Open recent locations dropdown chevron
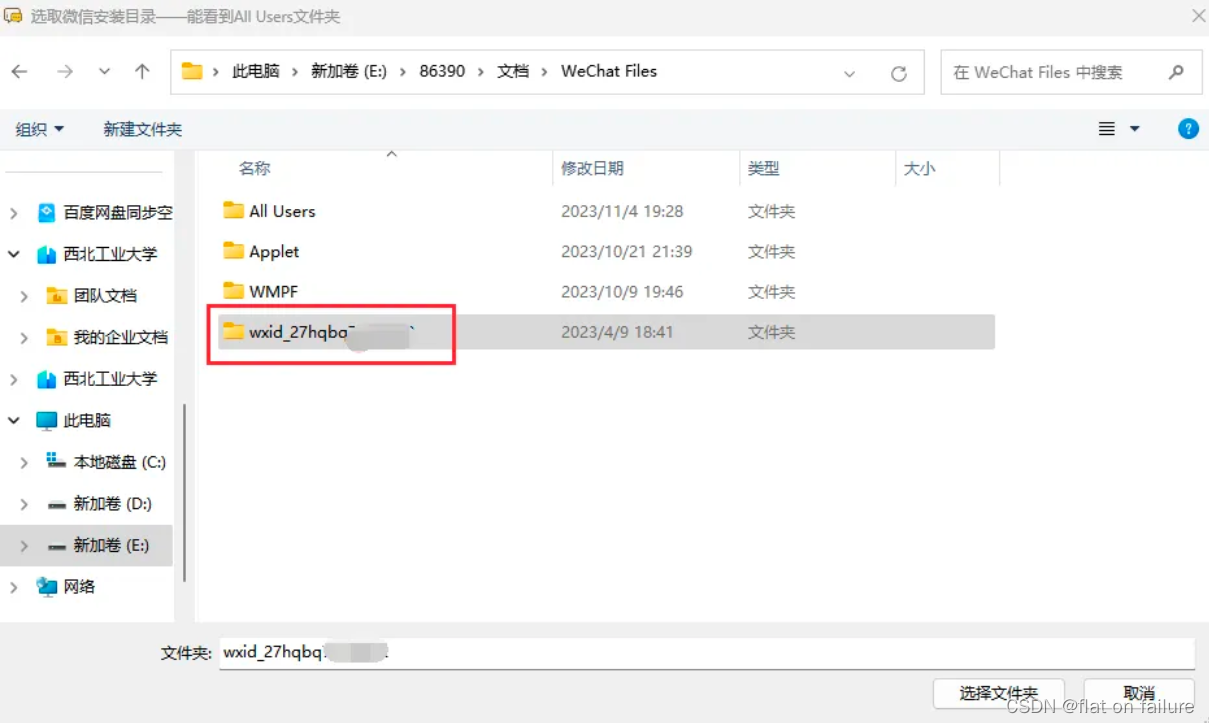The height and width of the screenshot is (723, 1209). tap(104, 72)
